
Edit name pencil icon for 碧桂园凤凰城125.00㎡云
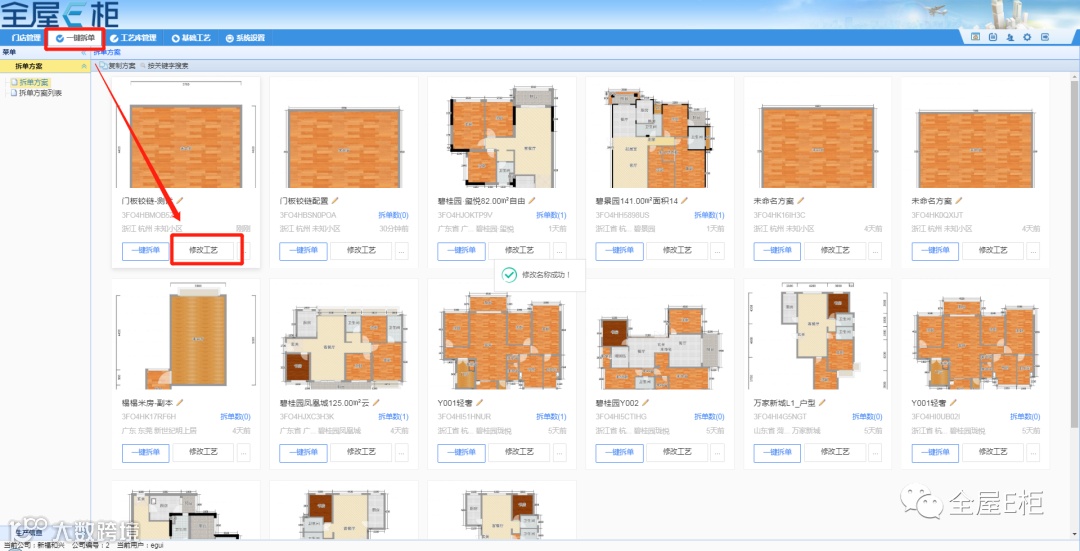(376, 402)
